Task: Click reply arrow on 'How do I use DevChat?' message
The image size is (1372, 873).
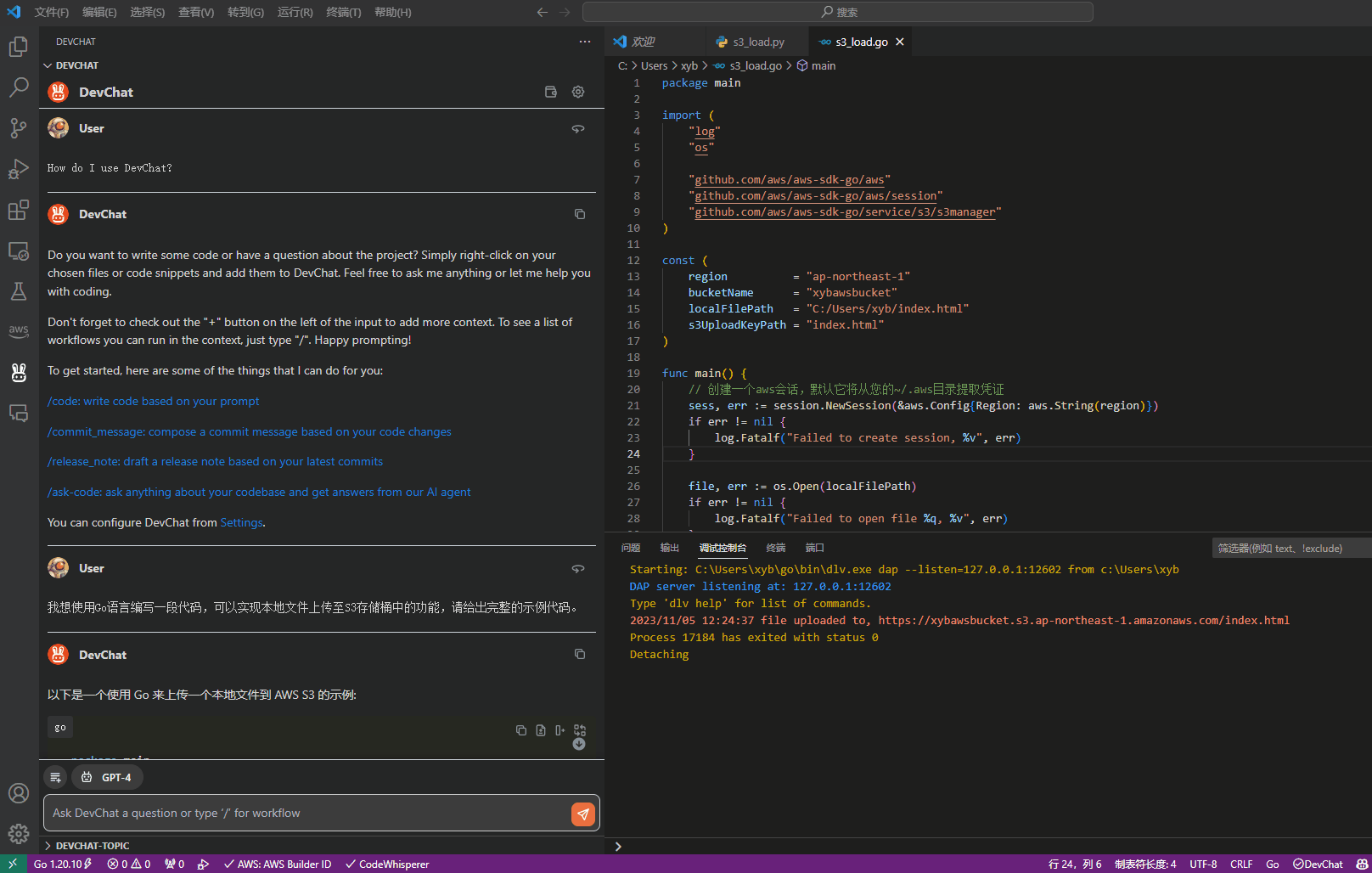Action: pyautogui.click(x=578, y=128)
